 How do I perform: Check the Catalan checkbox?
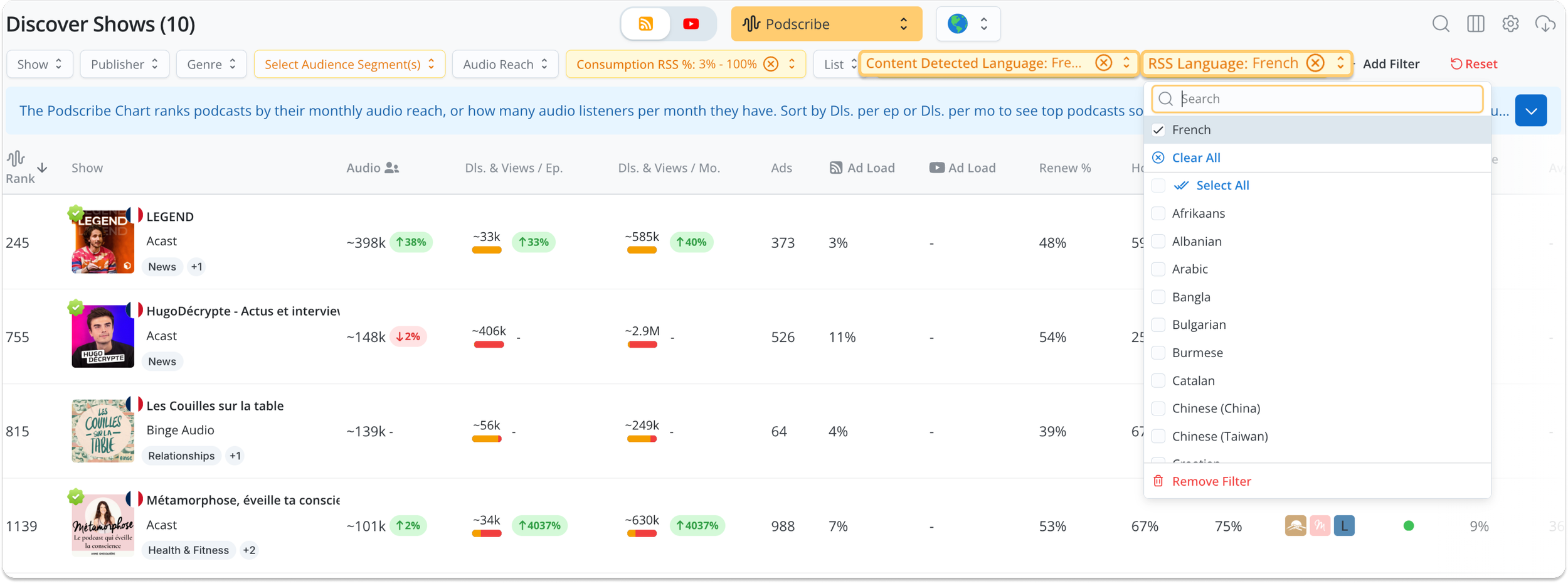coord(1158,380)
